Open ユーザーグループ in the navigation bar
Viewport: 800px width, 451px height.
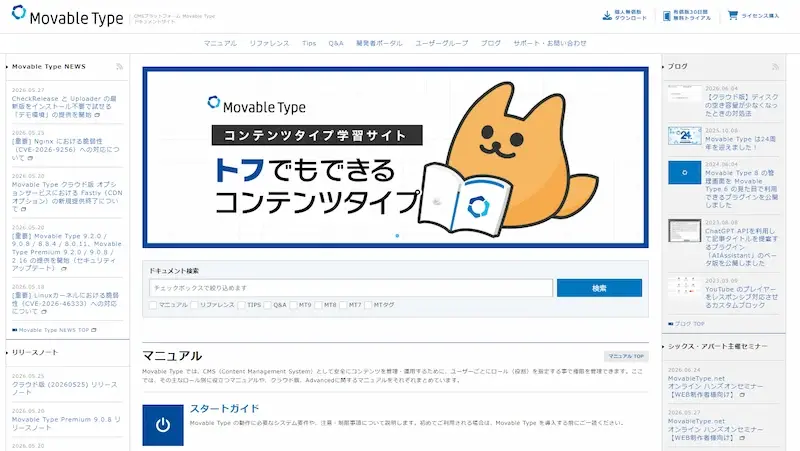pos(441,43)
